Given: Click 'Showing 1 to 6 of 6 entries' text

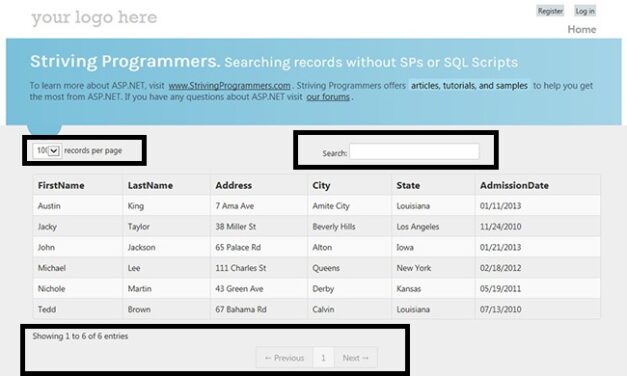Looking at the screenshot, I should point(80,336).
